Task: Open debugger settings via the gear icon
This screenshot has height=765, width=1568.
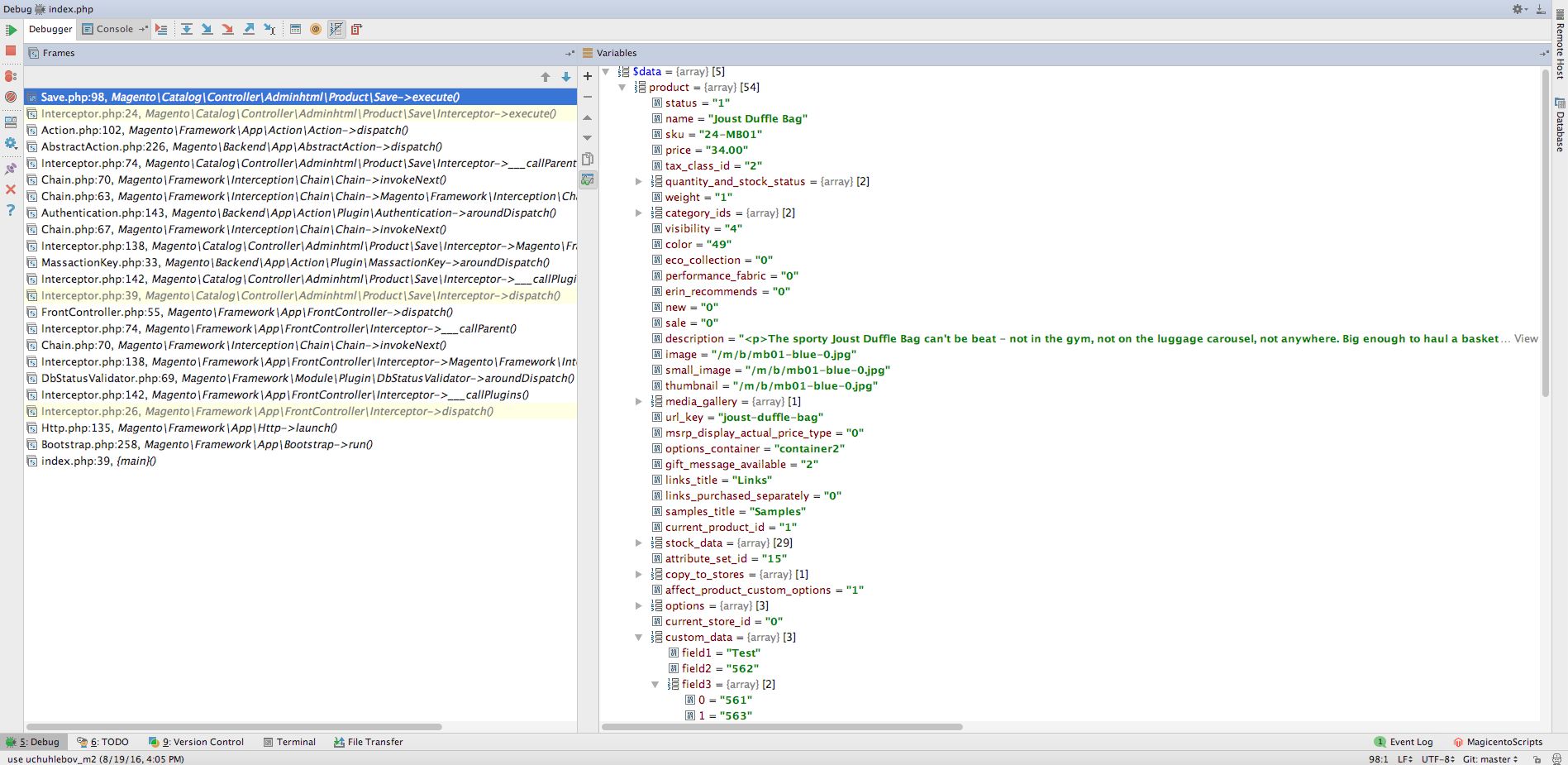Action: 11,141
